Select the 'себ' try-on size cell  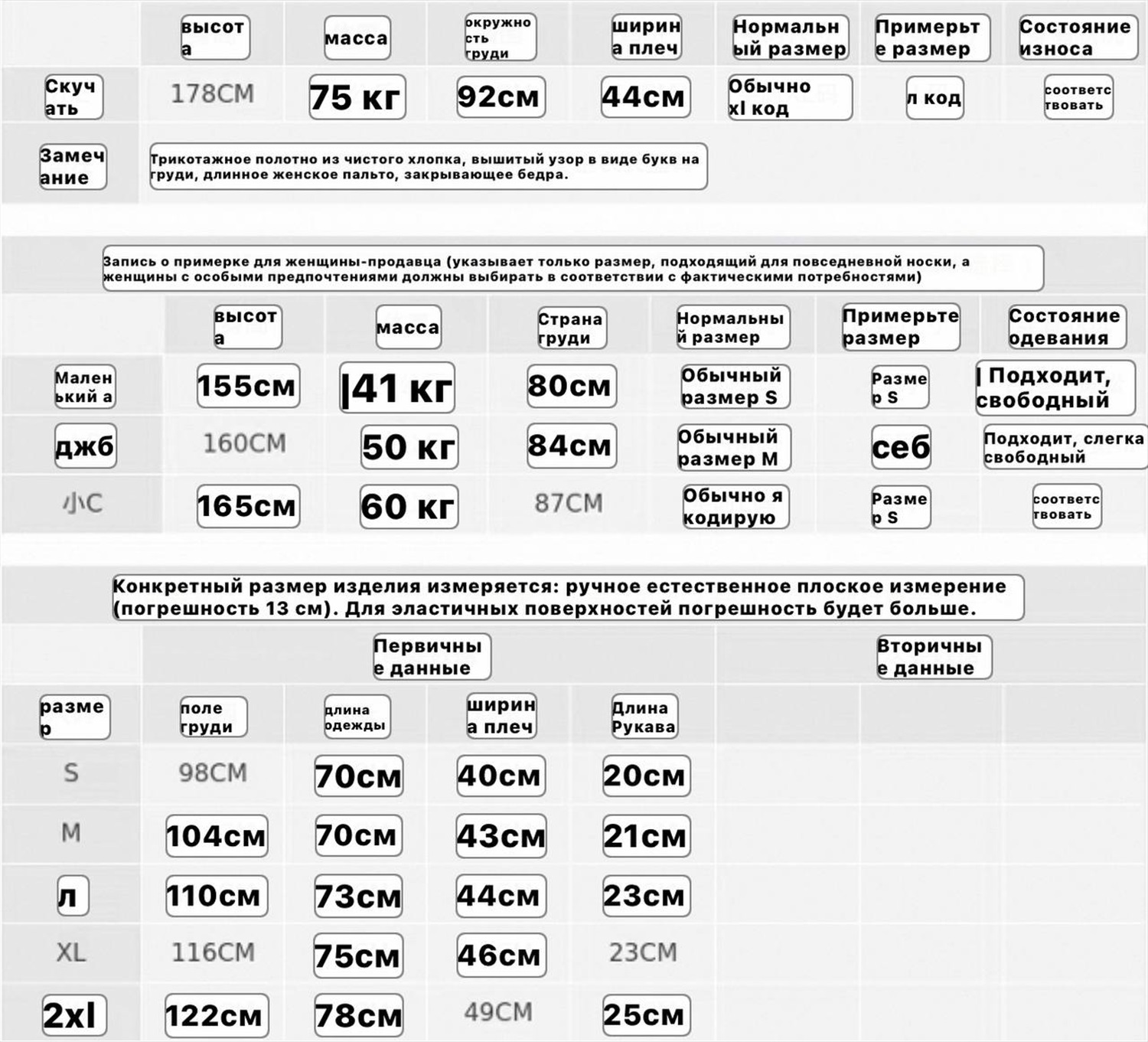coord(901,447)
